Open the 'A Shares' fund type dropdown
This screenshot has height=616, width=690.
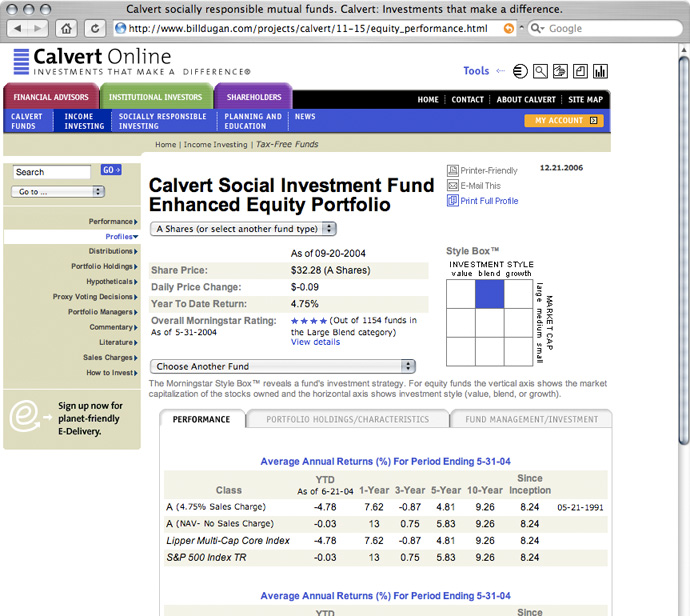click(x=243, y=229)
